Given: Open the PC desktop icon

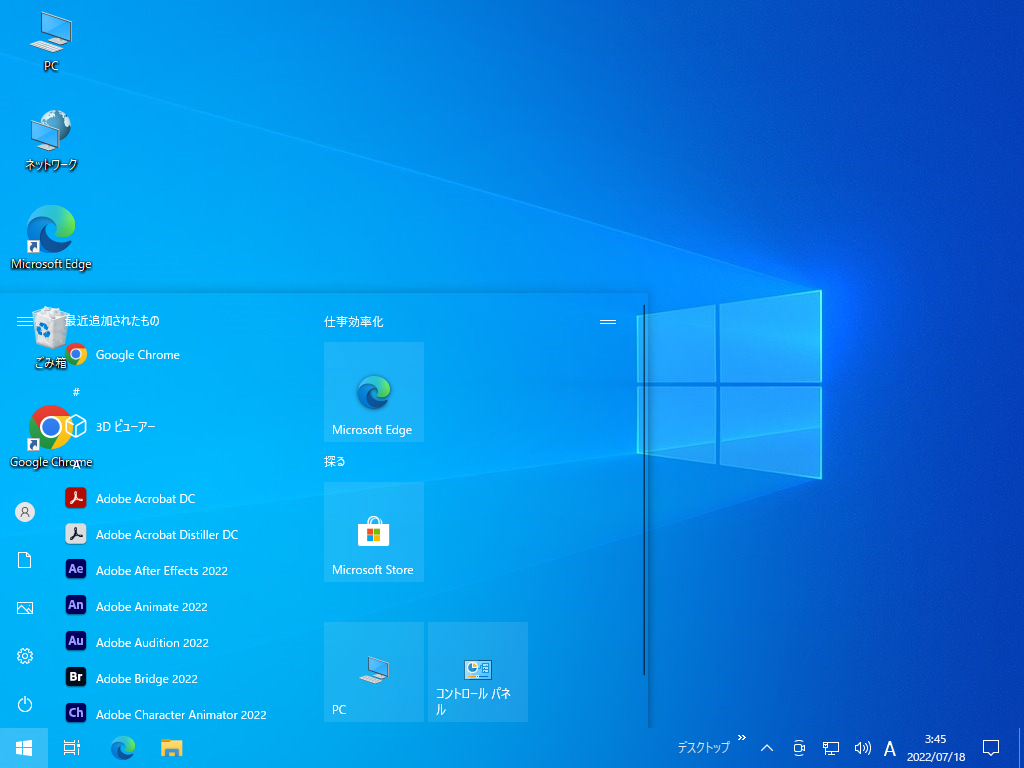Looking at the screenshot, I should pos(51,42).
